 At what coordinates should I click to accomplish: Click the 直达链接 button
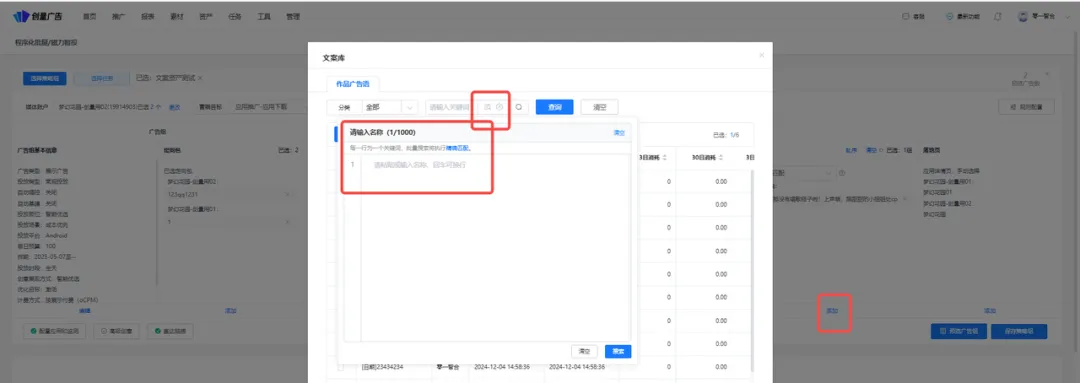point(170,331)
